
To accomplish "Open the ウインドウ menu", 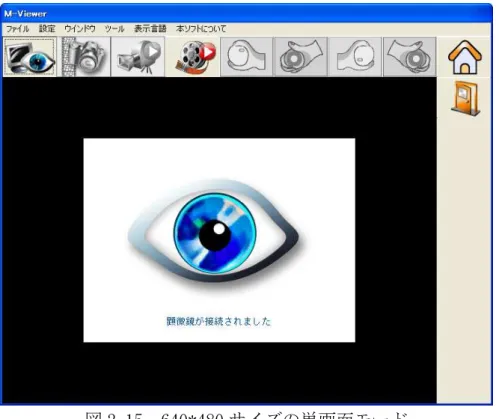I will click(x=80, y=29).
